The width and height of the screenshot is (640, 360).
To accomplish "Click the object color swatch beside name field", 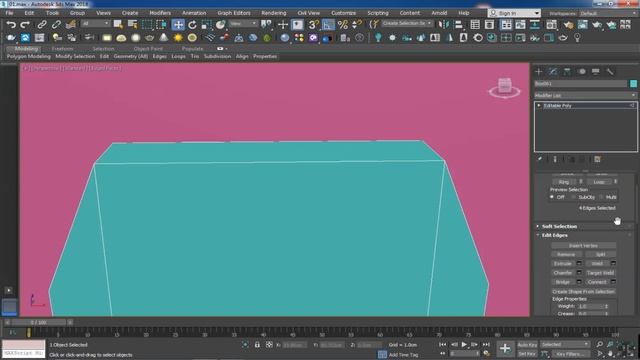I will click(633, 83).
